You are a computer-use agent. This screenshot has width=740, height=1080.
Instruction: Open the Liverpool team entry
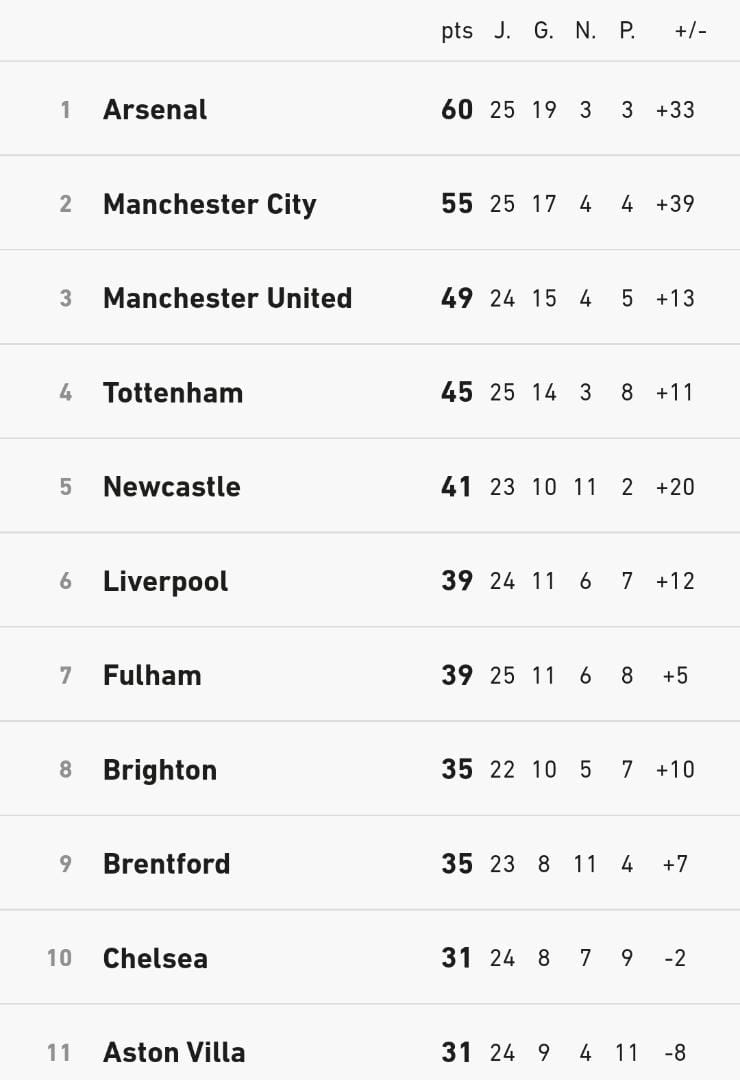click(165, 581)
